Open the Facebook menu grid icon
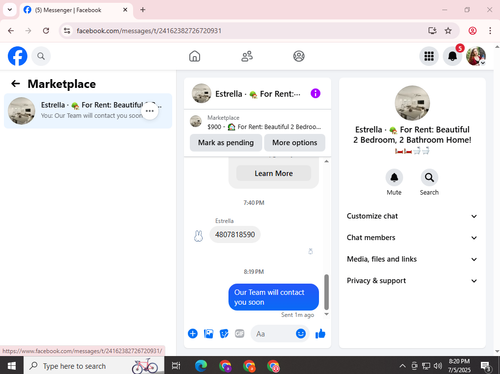This screenshot has width=500, height=374. [x=429, y=56]
